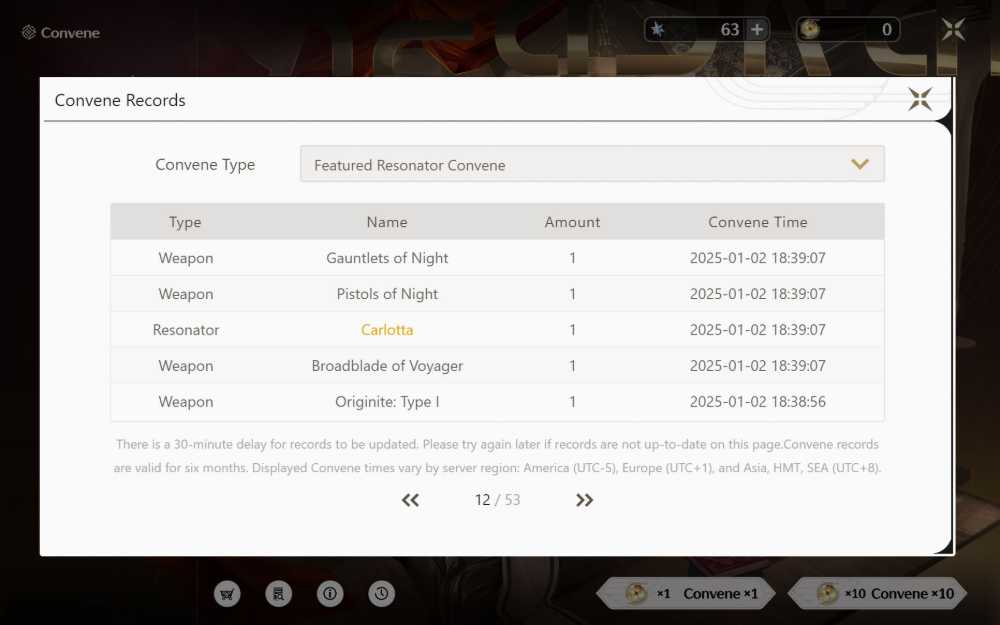Show details with the info icon
Screen dimensions: 1000x625
(330, 594)
